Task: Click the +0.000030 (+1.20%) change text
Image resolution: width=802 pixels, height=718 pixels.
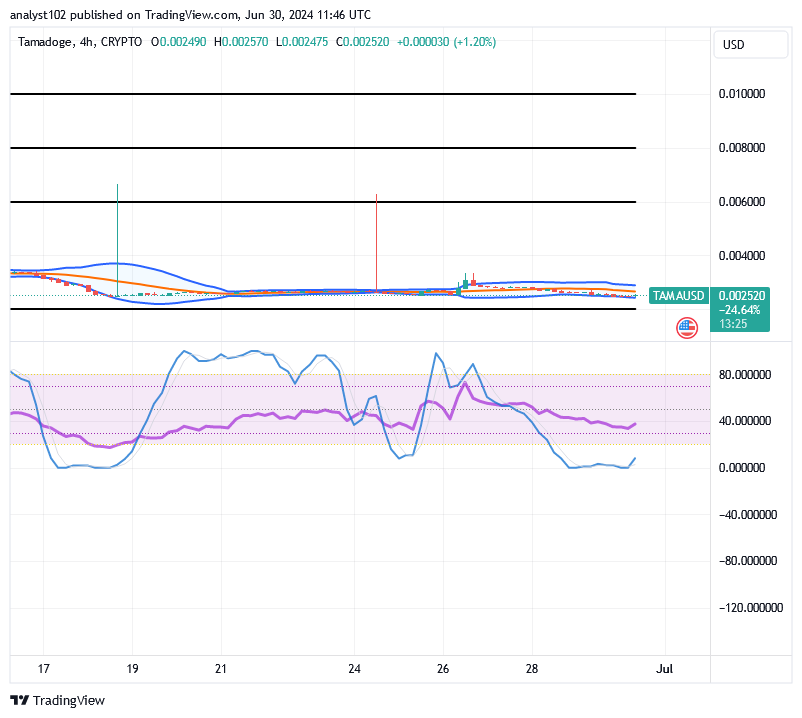Action: [447, 42]
